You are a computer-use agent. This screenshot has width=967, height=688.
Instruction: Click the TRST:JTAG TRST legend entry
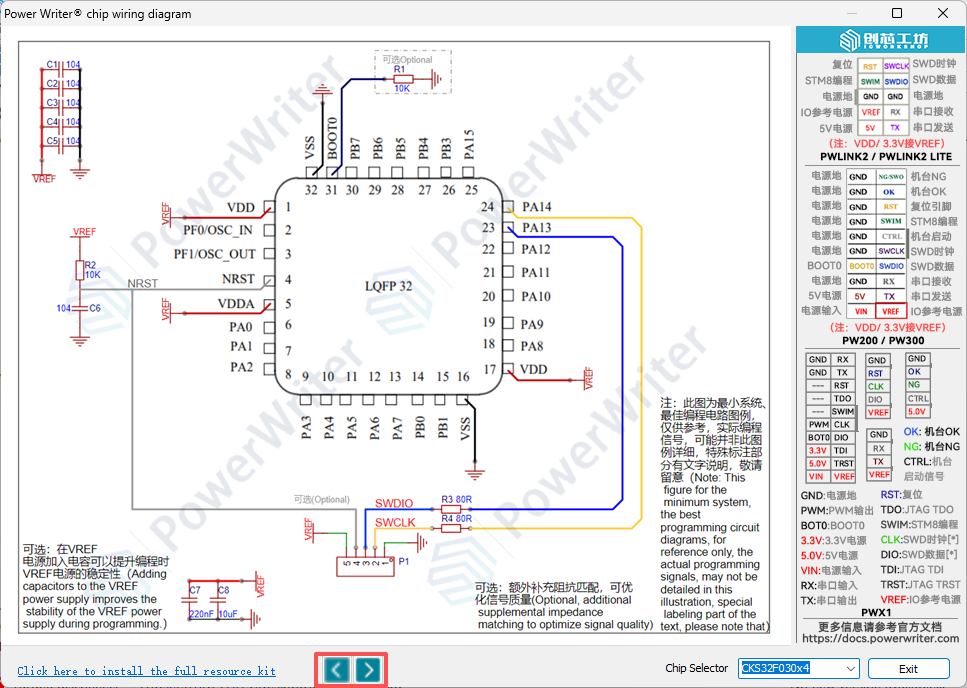(x=920, y=584)
